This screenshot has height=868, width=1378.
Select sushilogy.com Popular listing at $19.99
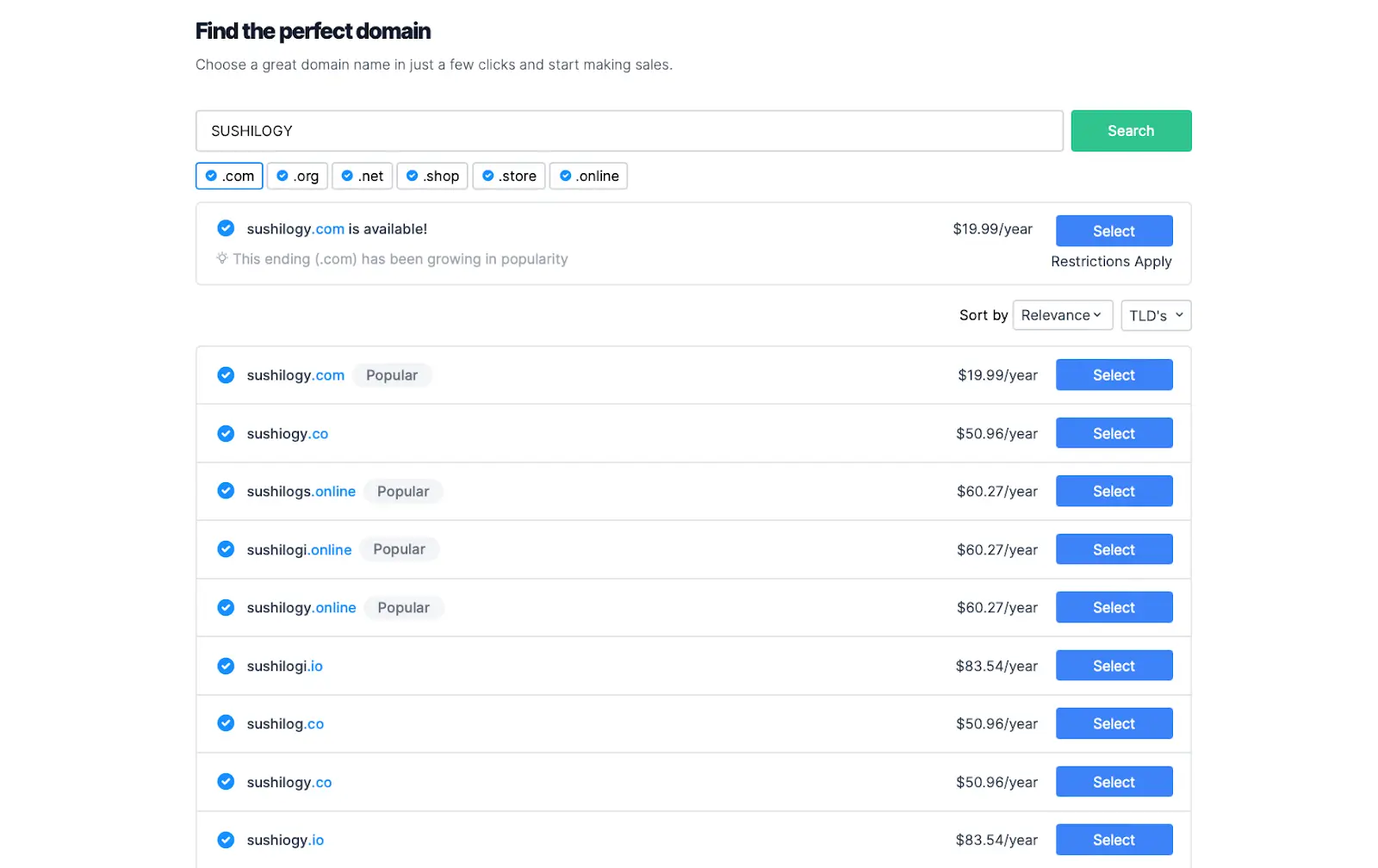[1114, 375]
